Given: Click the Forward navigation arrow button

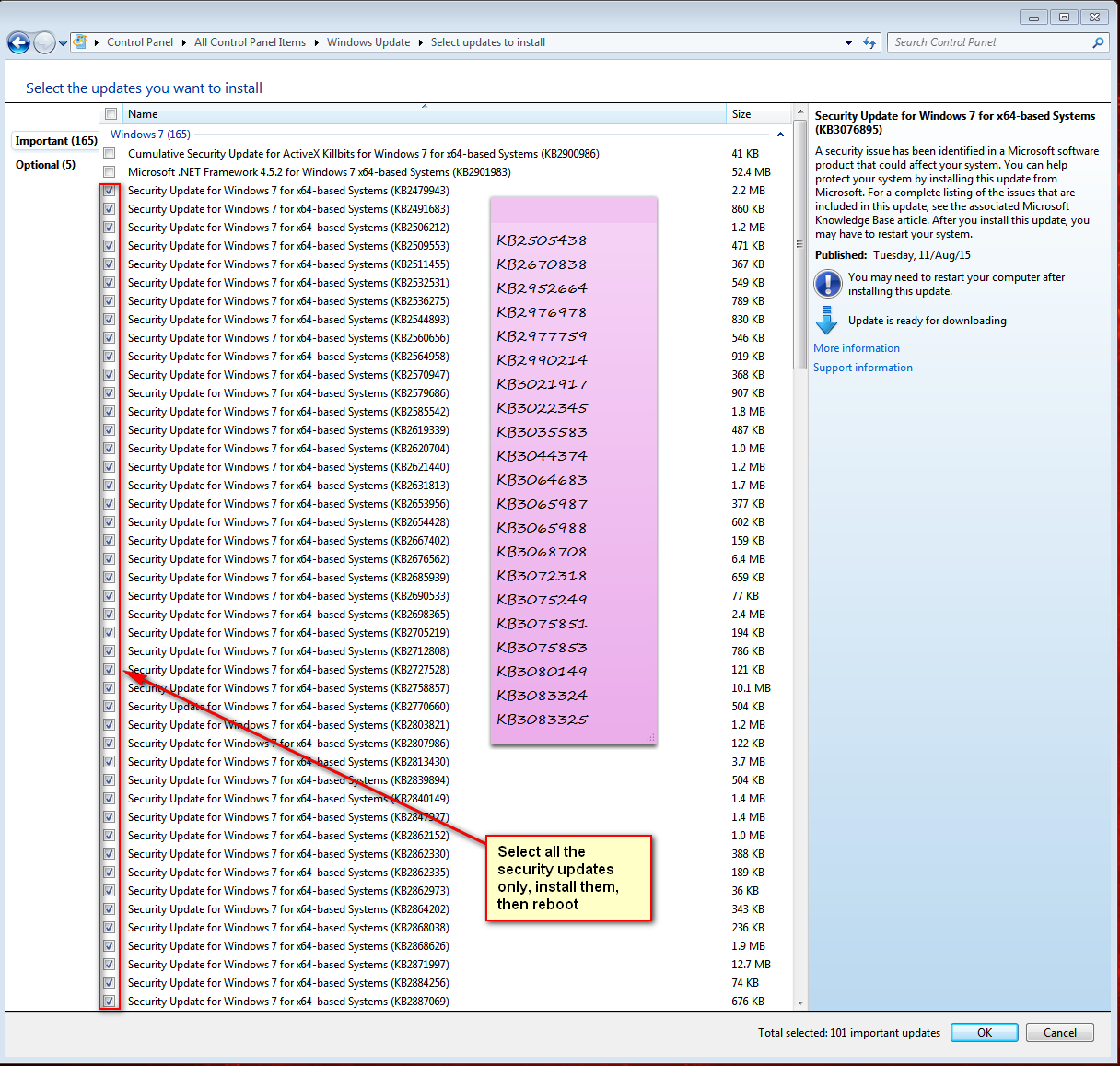Looking at the screenshot, I should pos(44,42).
